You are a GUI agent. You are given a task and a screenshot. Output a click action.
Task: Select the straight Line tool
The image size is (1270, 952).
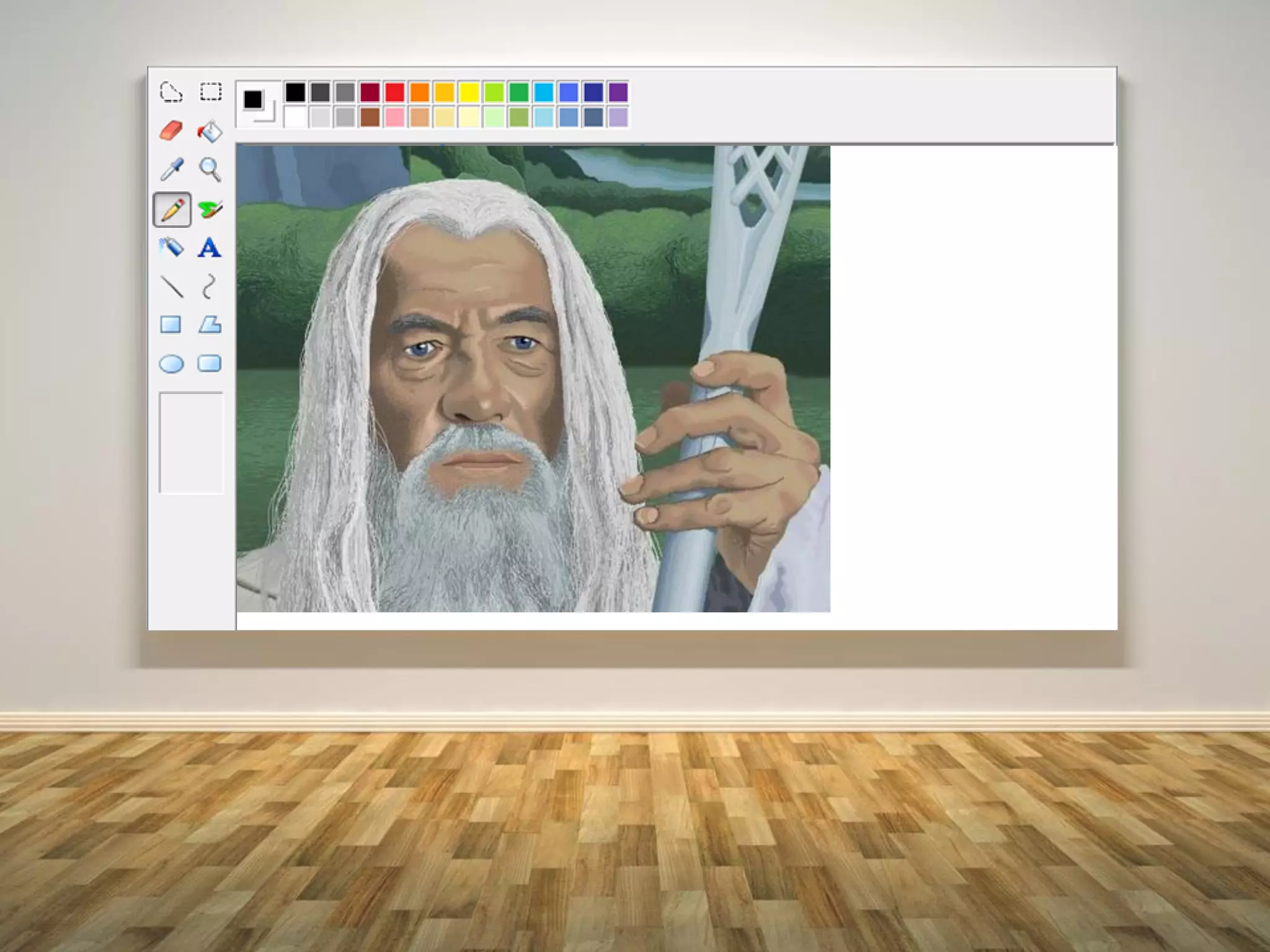point(171,287)
